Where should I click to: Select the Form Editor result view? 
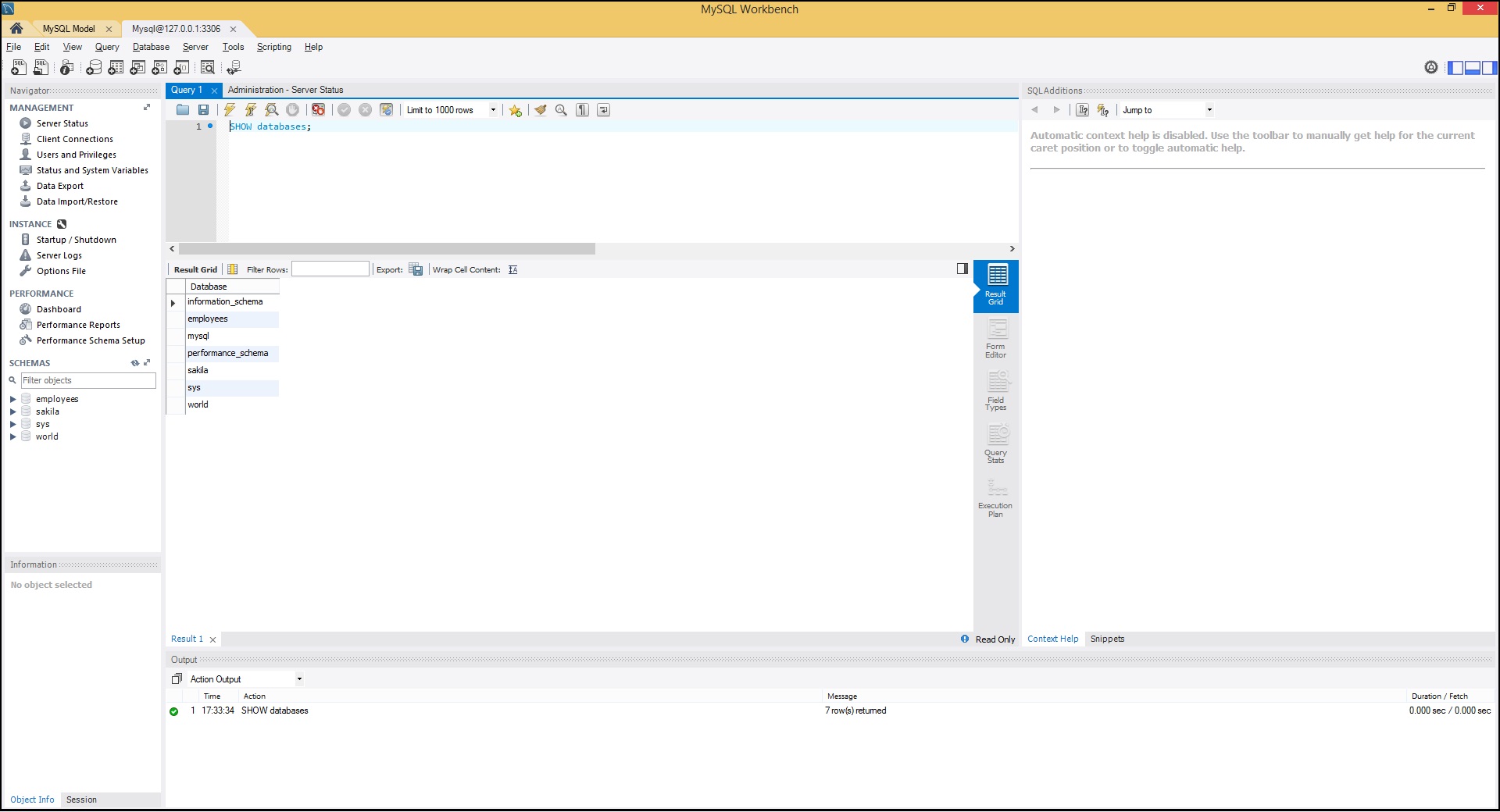click(996, 338)
